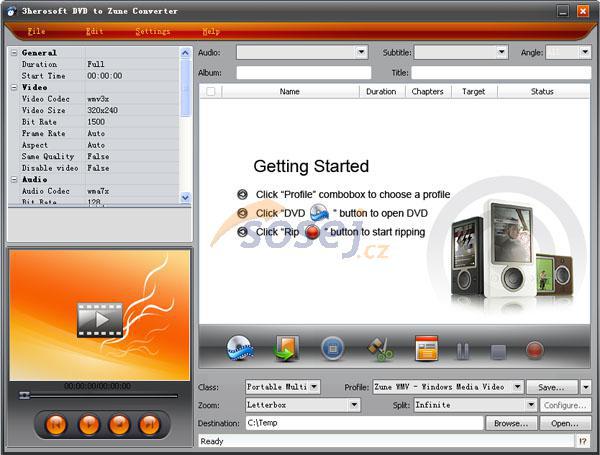The height and width of the screenshot is (455, 600).
Task: Collapse the Video property group
Action: pos(14,87)
